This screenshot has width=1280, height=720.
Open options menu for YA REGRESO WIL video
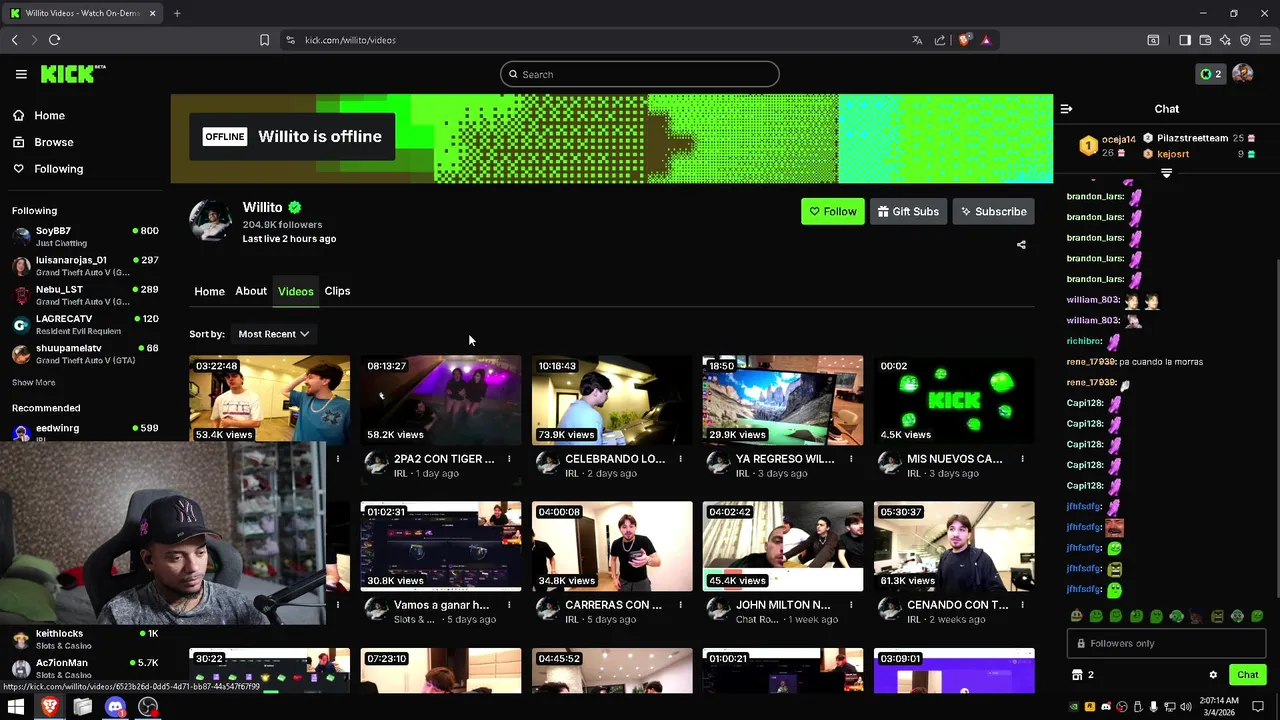pos(851,459)
